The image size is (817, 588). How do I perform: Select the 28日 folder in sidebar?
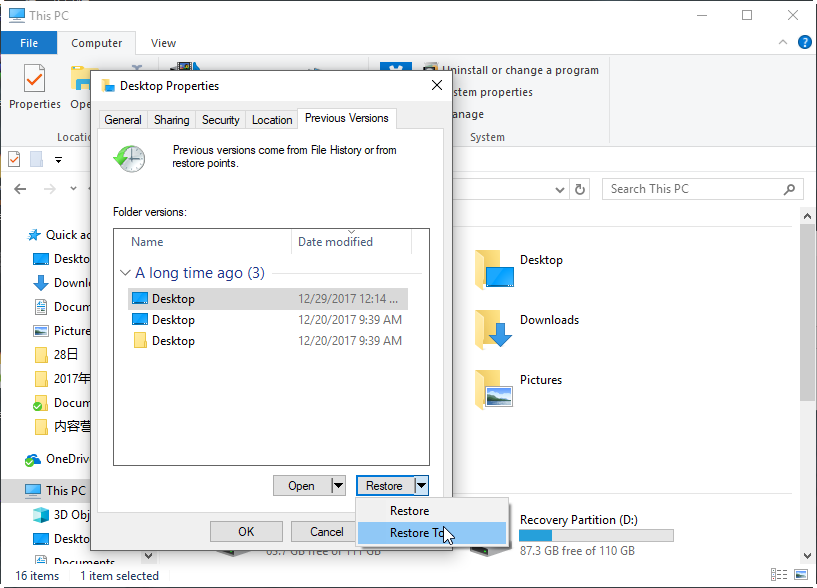(x=56, y=354)
